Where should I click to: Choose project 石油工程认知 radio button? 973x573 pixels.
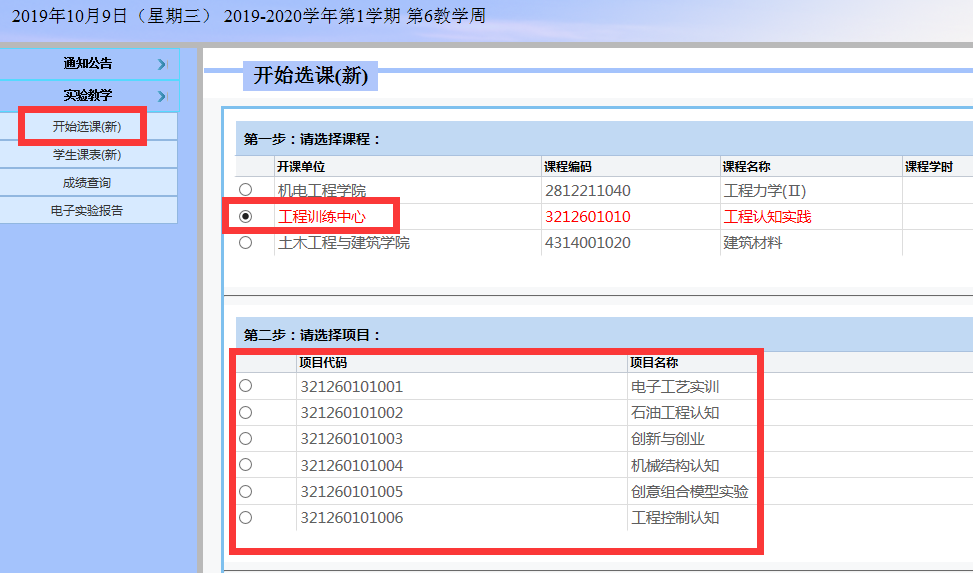tap(245, 412)
